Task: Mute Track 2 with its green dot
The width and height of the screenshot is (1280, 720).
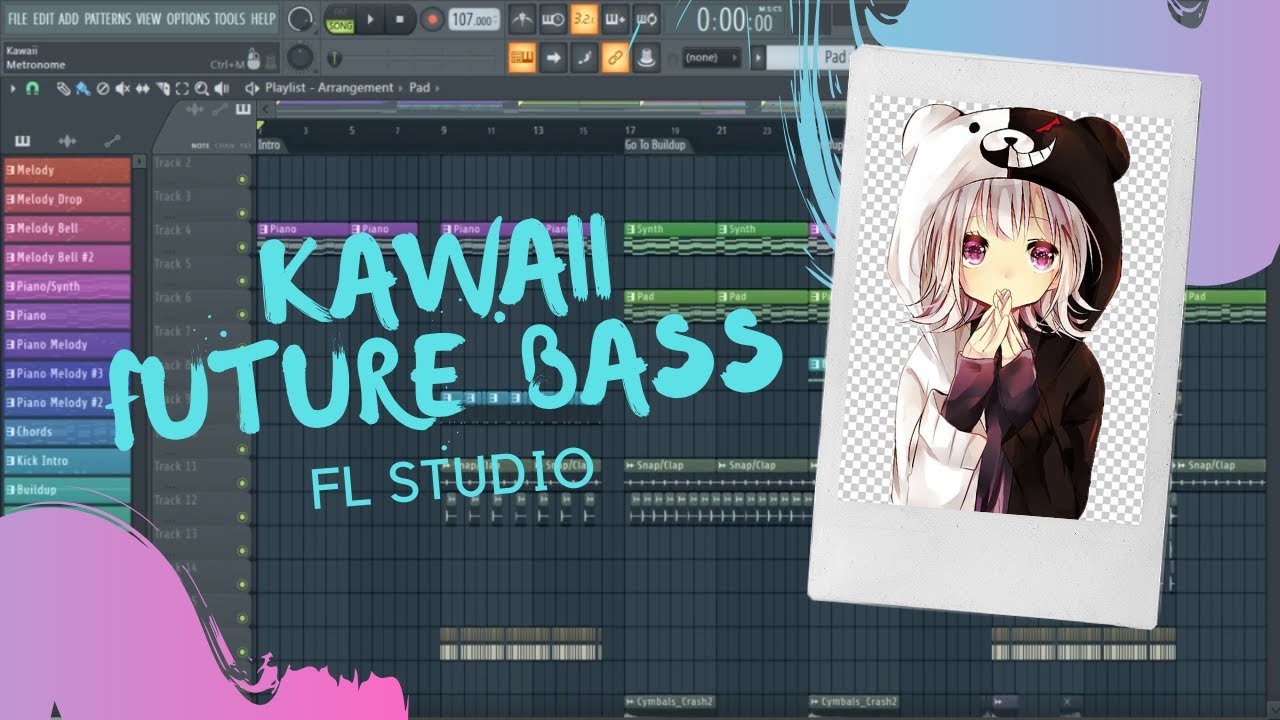Action: pos(242,180)
